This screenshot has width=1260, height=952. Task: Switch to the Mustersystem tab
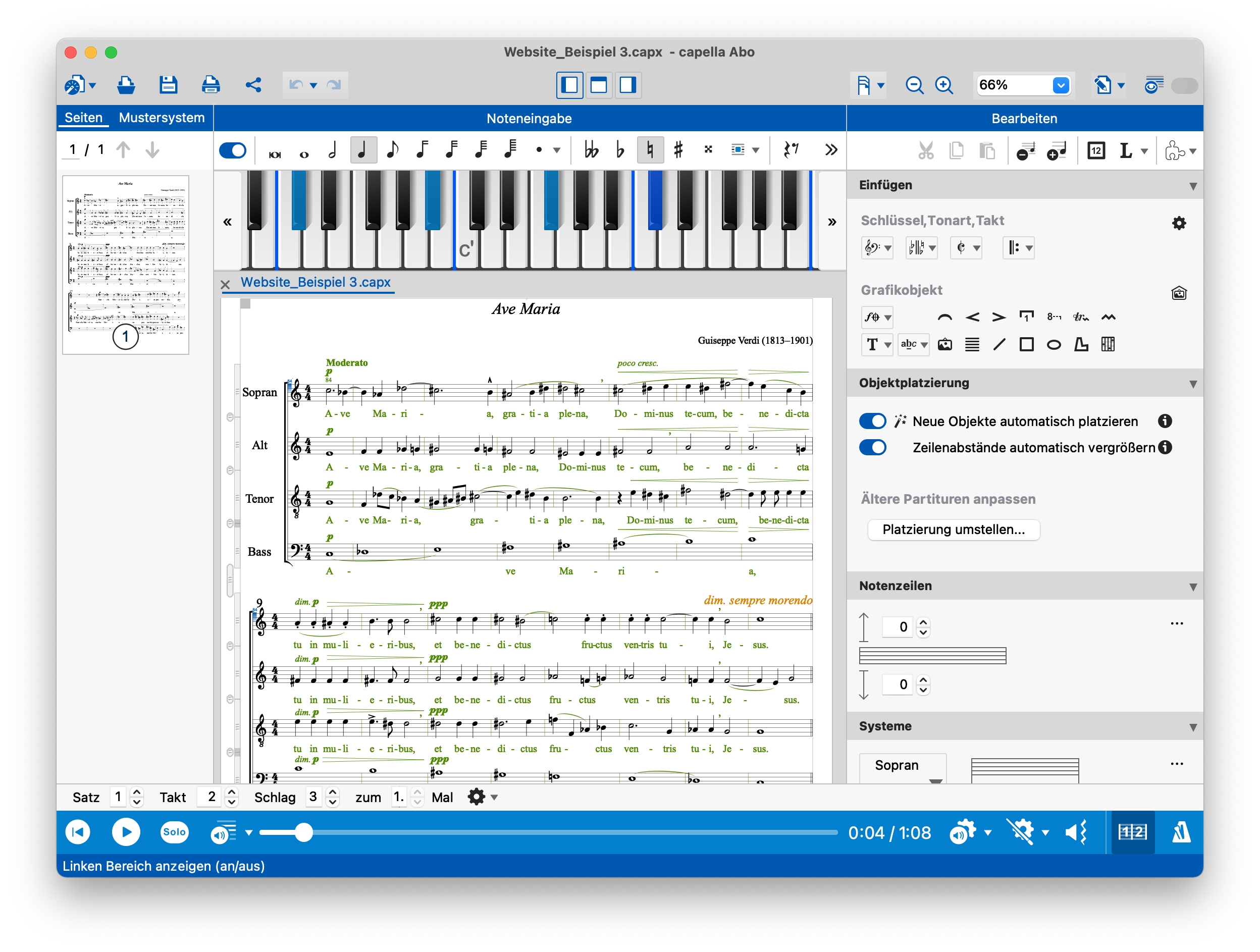(x=162, y=118)
